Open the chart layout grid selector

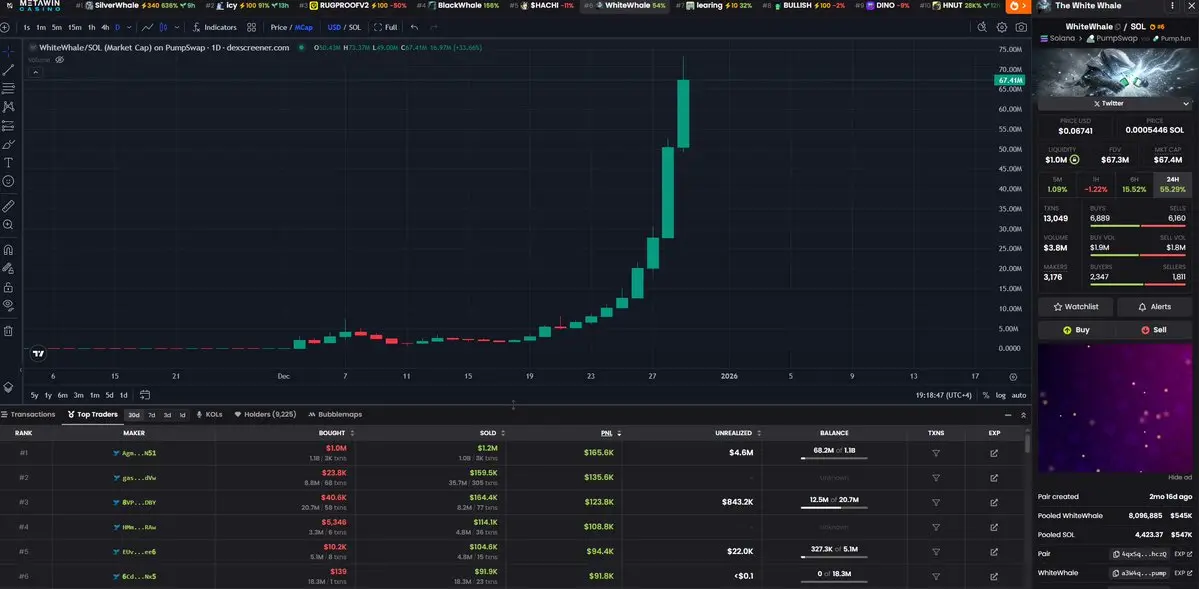click(252, 28)
